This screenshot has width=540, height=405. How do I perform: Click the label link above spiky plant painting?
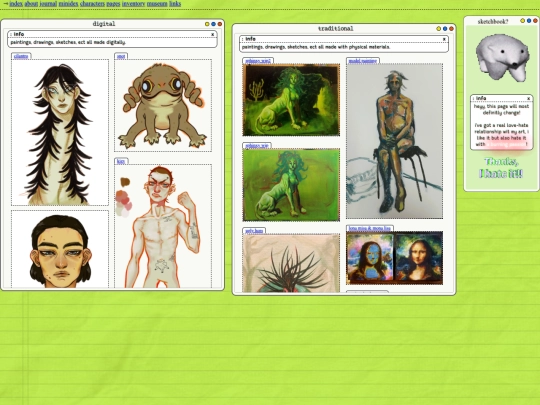(x=254, y=231)
